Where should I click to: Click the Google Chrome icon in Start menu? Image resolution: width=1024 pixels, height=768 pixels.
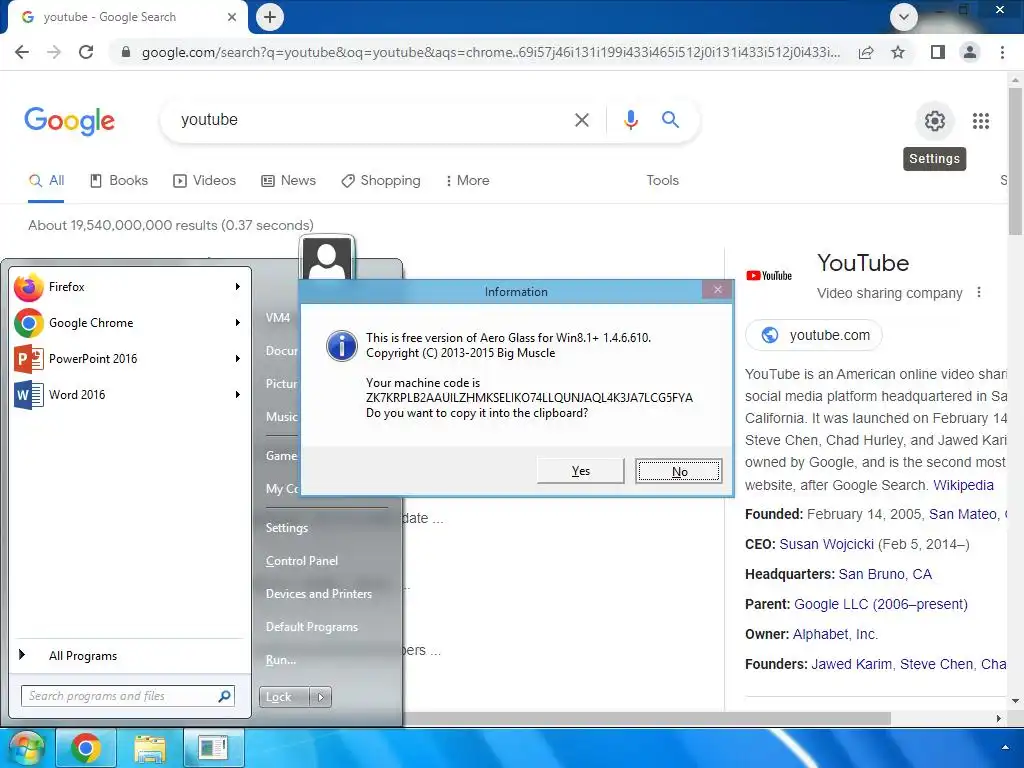tap(29, 323)
